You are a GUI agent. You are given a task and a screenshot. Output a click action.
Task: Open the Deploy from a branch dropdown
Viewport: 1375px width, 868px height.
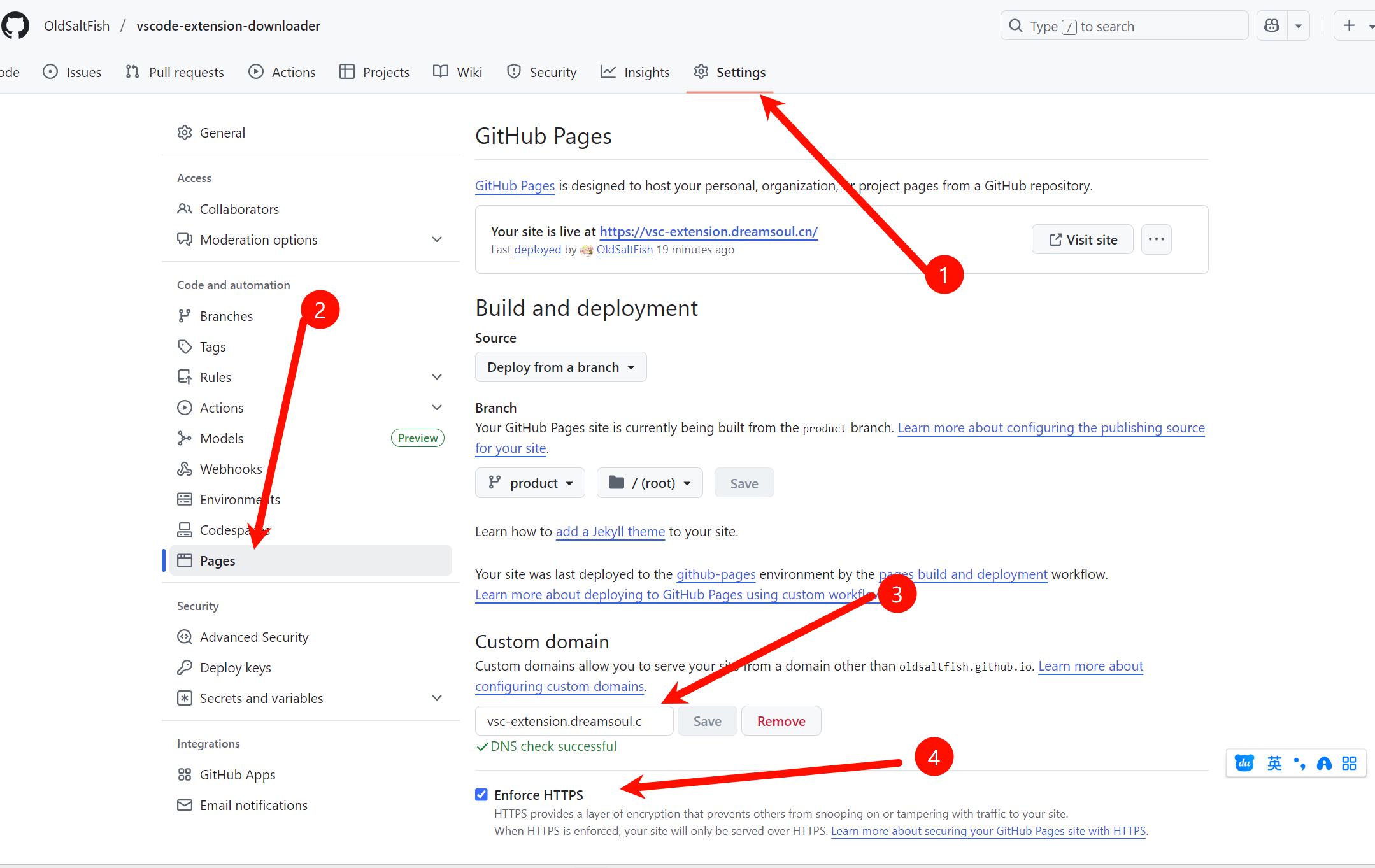(x=560, y=367)
